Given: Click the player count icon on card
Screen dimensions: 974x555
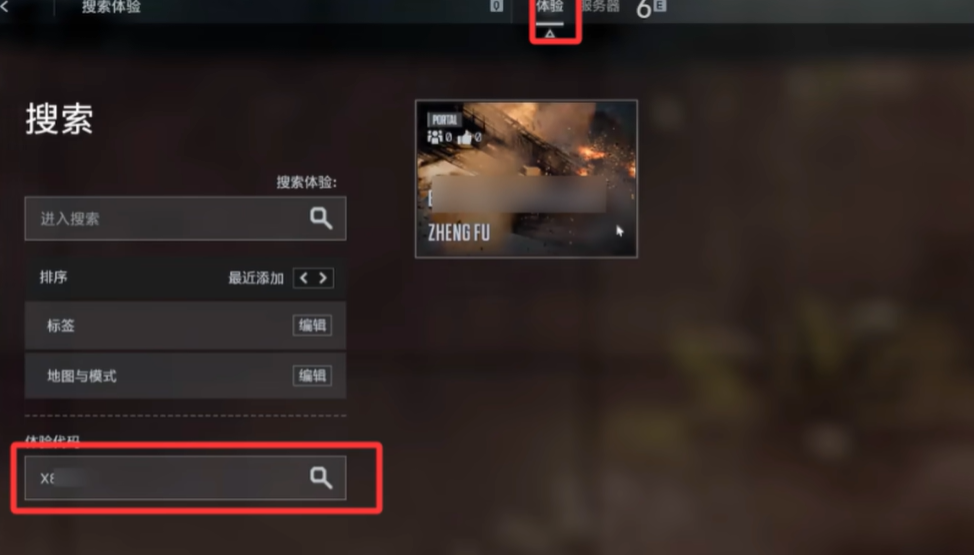Looking at the screenshot, I should pos(435,137).
